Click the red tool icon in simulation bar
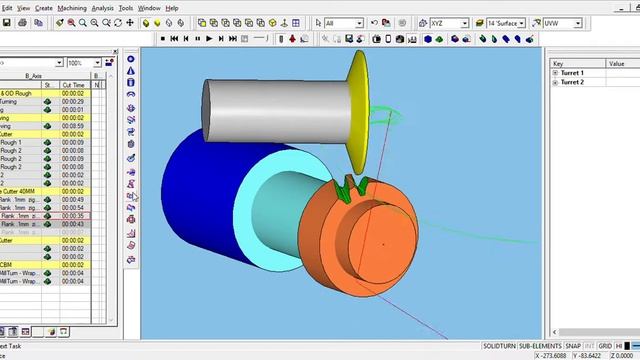This screenshot has width=640, height=360. click(x=292, y=39)
